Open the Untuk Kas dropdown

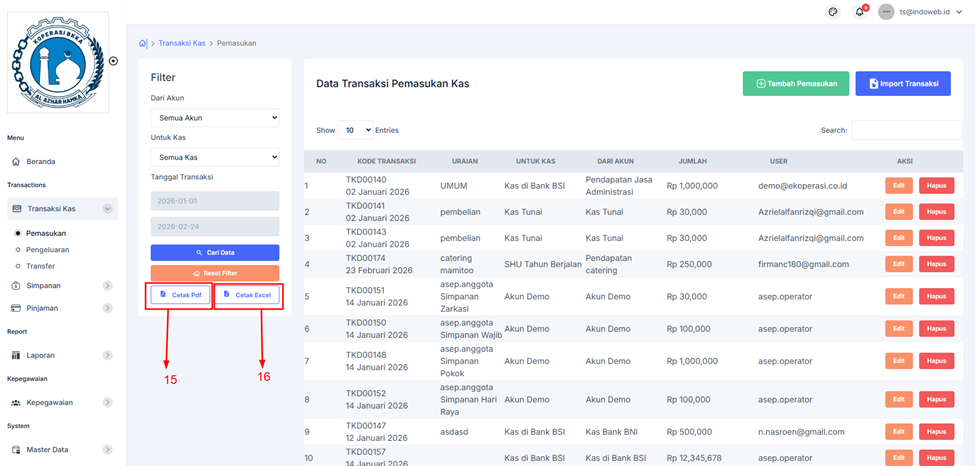215,157
